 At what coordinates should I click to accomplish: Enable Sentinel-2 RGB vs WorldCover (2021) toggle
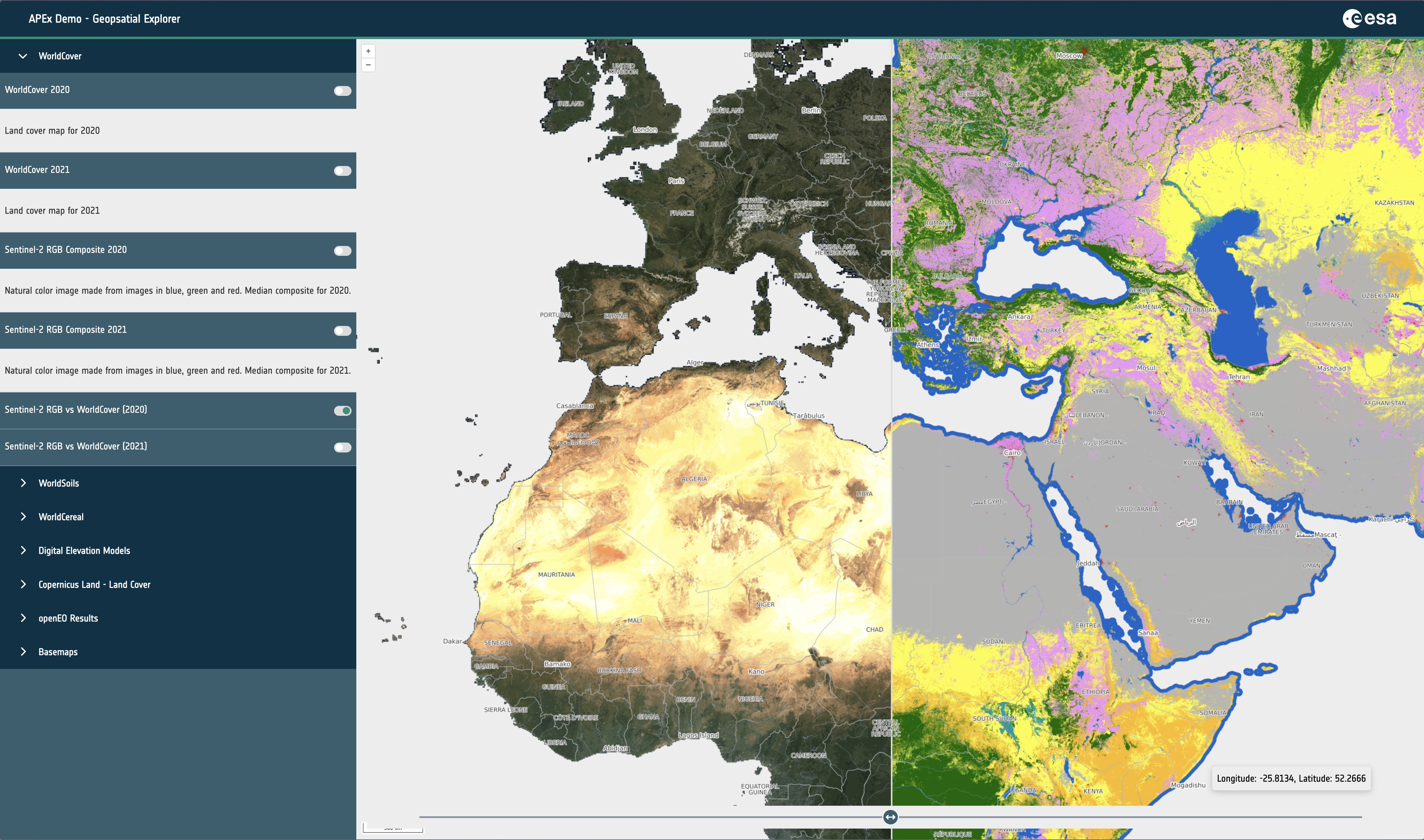(x=342, y=447)
